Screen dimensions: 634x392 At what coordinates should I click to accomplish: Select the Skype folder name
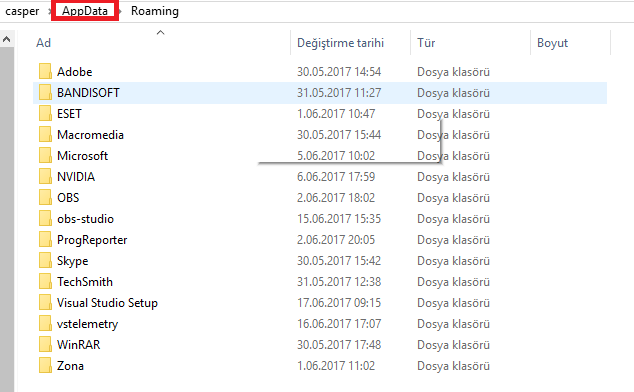tap(72, 261)
